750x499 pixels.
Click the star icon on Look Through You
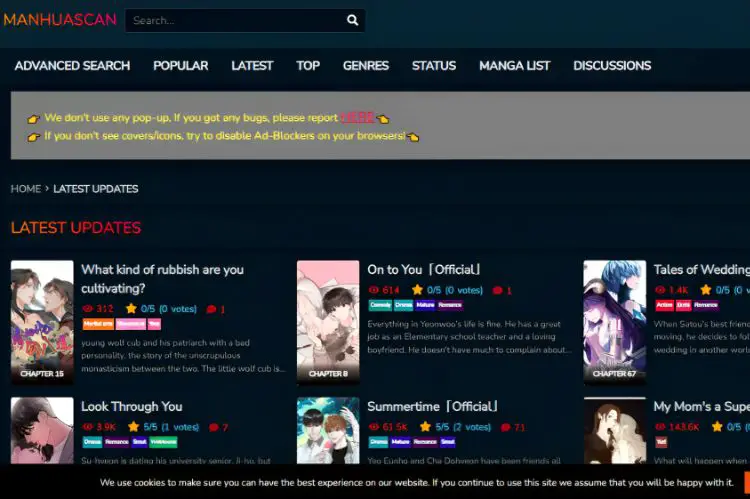(133, 426)
